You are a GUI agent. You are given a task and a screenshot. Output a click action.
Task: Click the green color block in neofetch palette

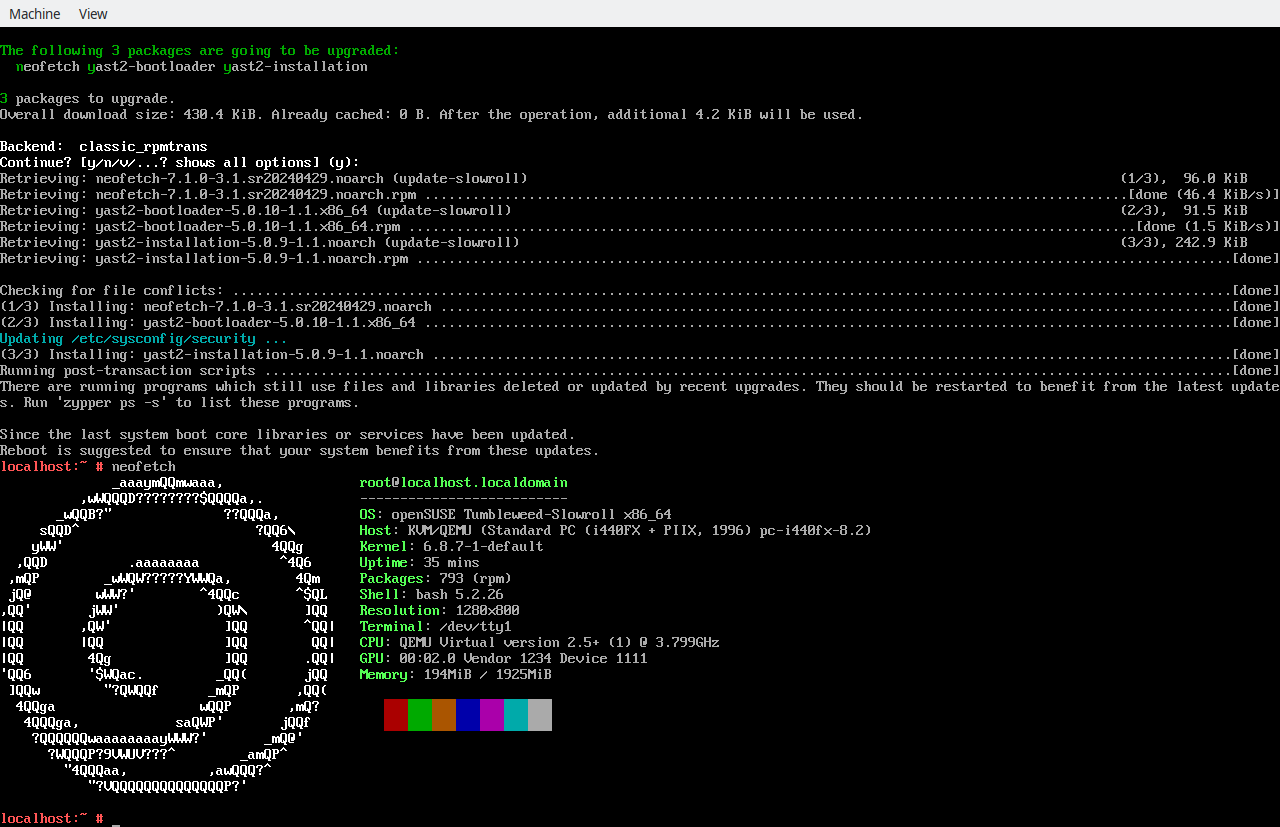(x=420, y=715)
